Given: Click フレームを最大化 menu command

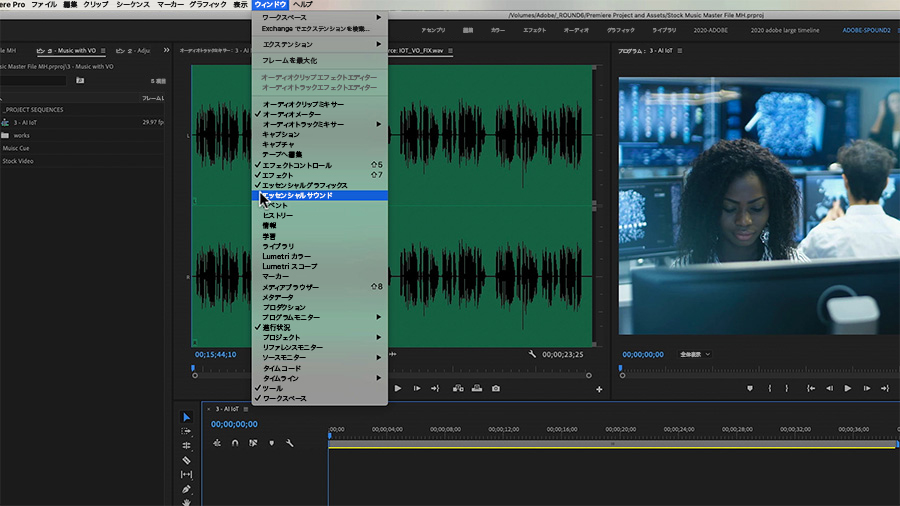Looking at the screenshot, I should (291, 61).
